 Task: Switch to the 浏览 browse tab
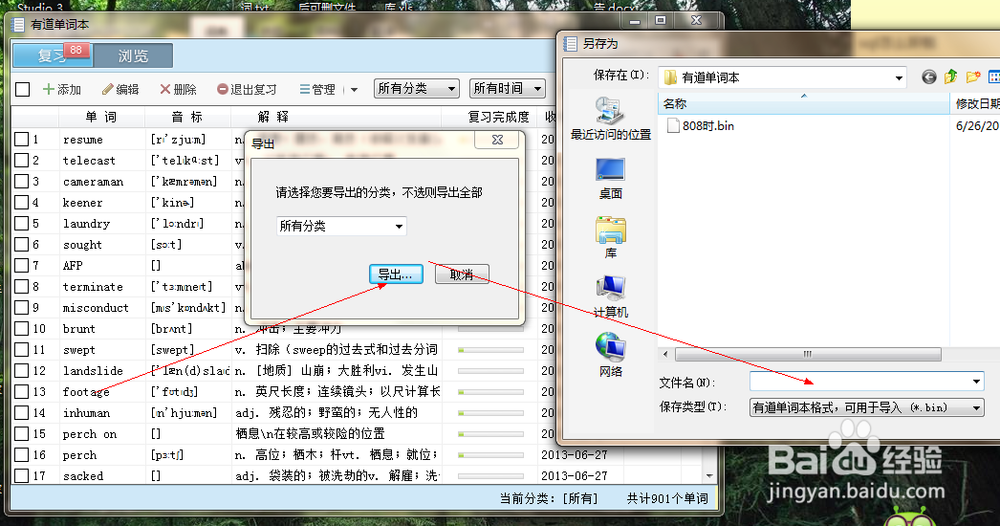pyautogui.click(x=133, y=56)
